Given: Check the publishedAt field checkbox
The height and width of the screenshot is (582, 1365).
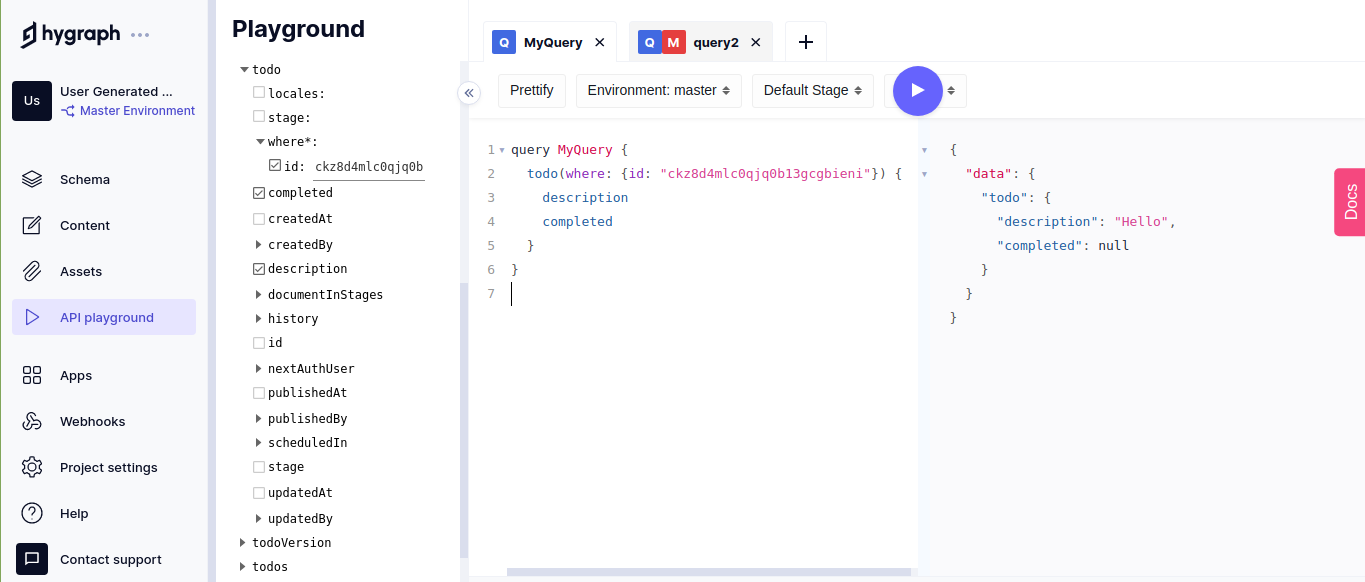Looking at the screenshot, I should point(259,393).
